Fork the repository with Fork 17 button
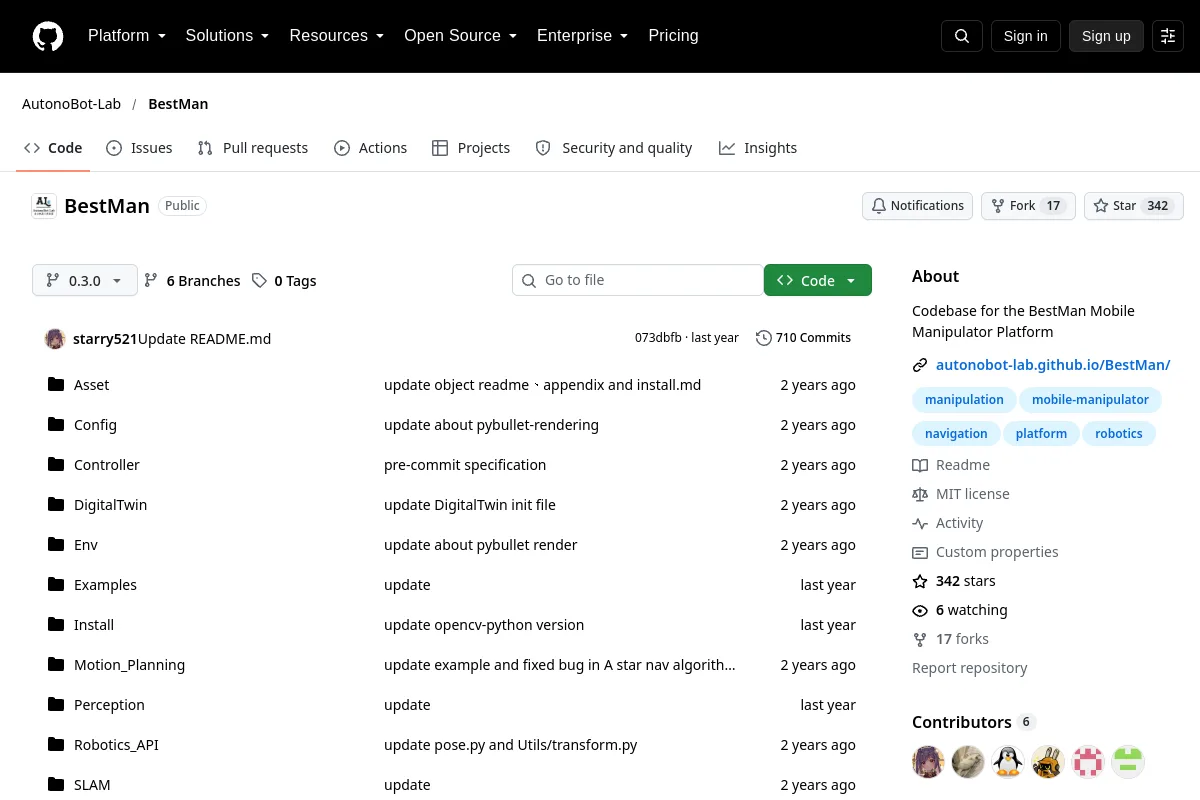This screenshot has height=800, width=1200. pos(1029,206)
